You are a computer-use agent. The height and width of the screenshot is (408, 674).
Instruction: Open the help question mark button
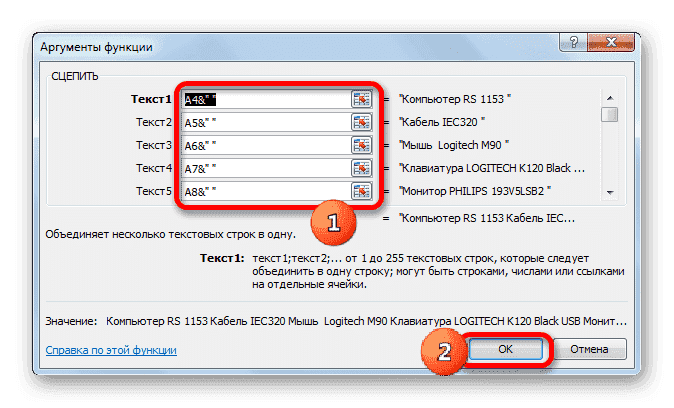coord(573,42)
